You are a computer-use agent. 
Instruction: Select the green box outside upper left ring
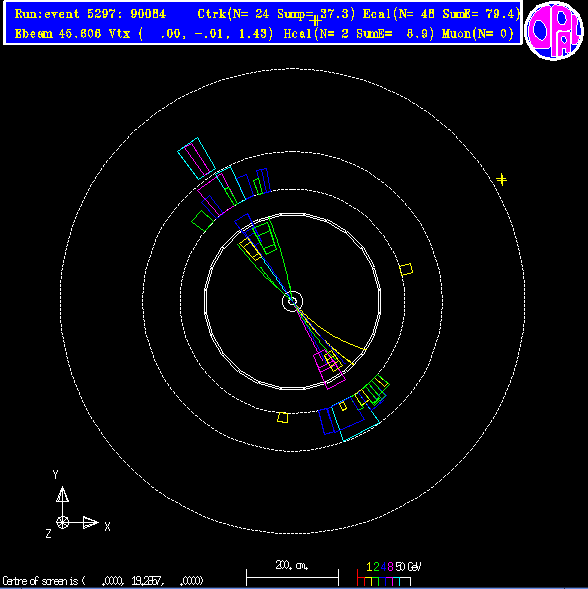(203, 221)
